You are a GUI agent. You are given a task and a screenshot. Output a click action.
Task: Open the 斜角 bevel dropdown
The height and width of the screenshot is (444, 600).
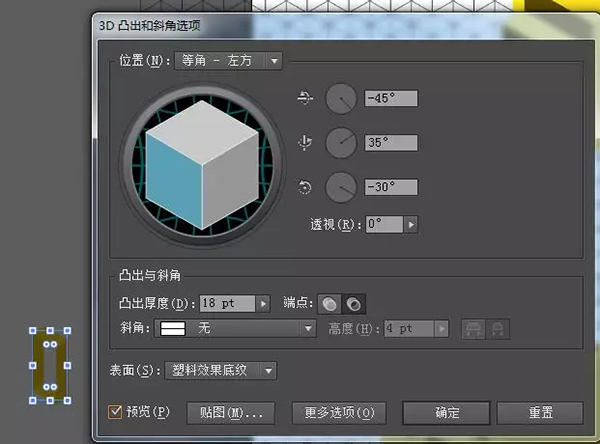[x=235, y=328]
